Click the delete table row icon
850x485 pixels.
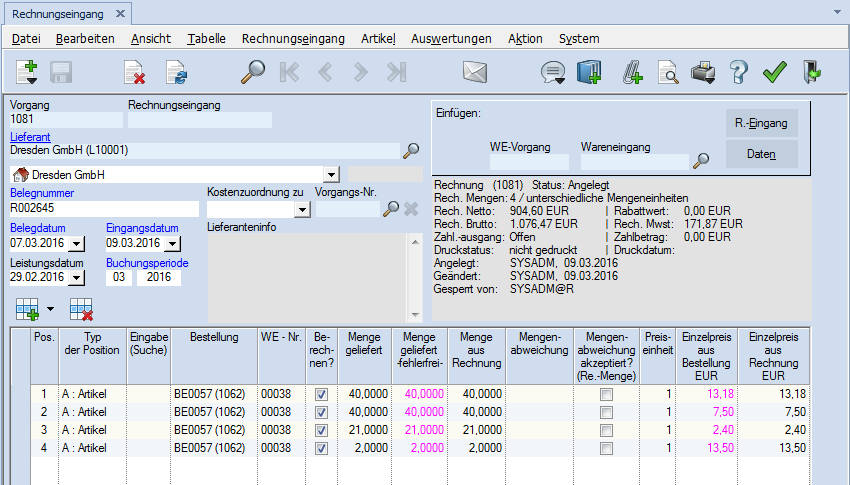(81, 309)
